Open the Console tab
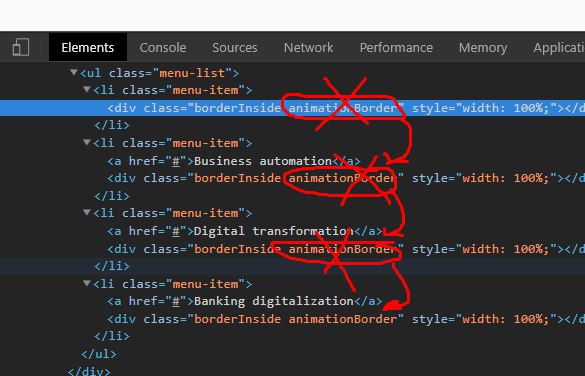Screen dimensions: 585x376 point(163,47)
